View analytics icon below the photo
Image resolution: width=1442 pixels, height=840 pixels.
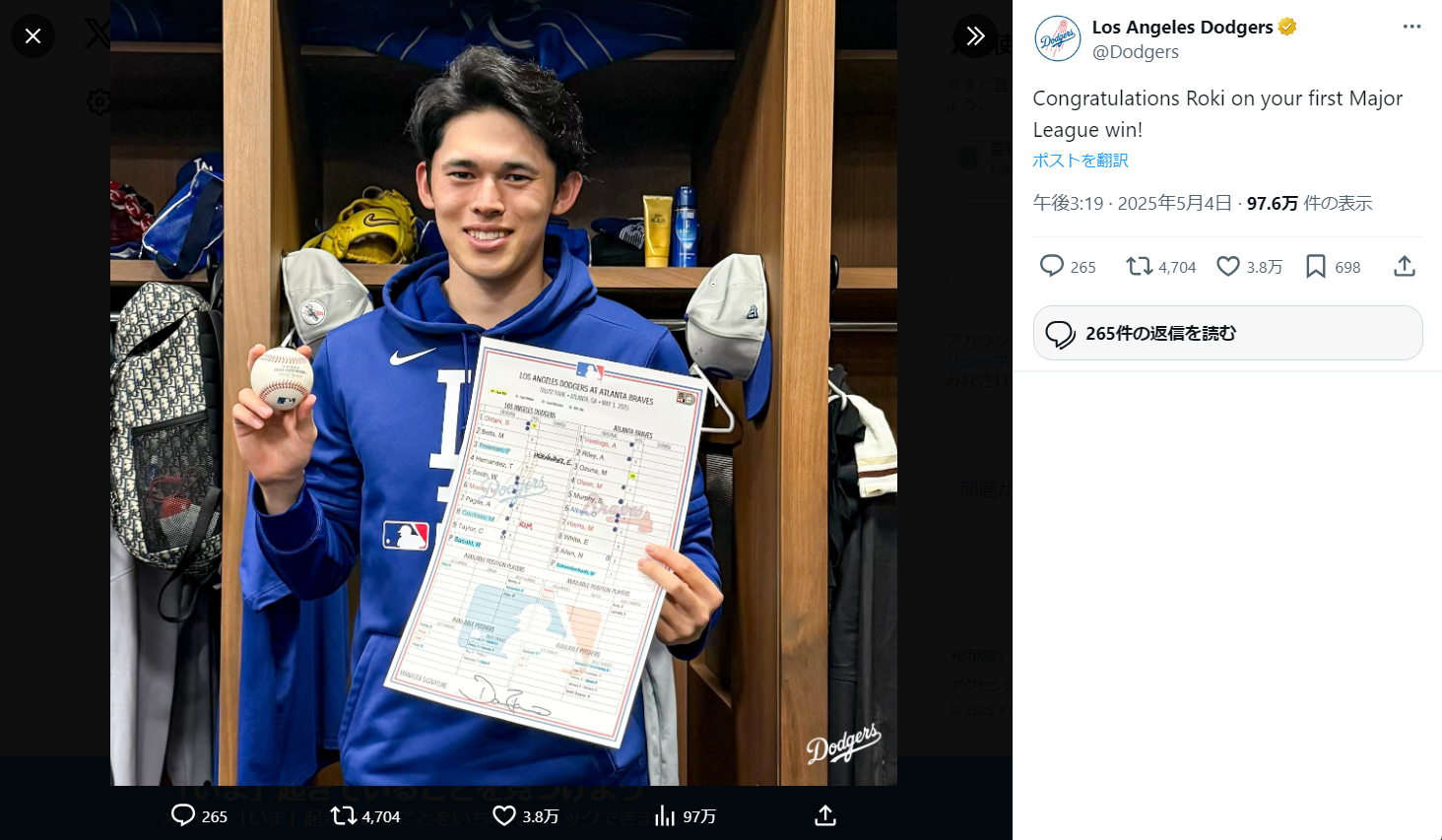point(666,815)
